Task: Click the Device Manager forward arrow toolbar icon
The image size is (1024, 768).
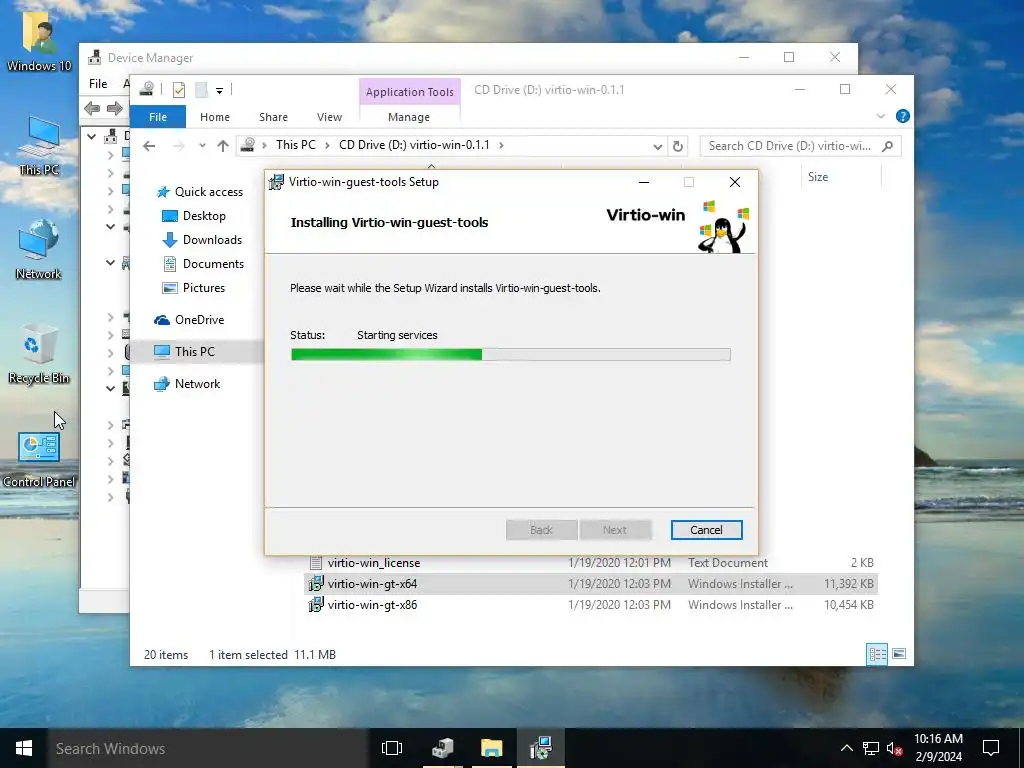Action: pos(115,108)
